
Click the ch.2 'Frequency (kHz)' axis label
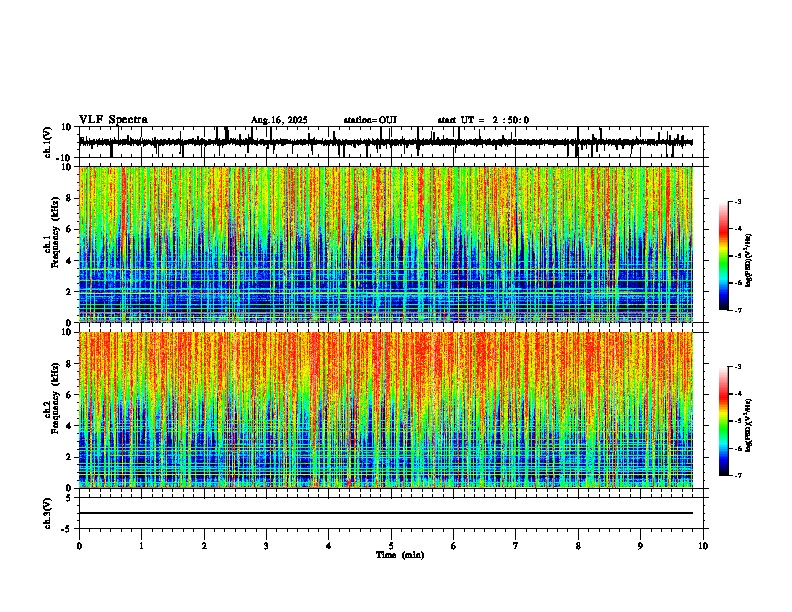coord(55,398)
